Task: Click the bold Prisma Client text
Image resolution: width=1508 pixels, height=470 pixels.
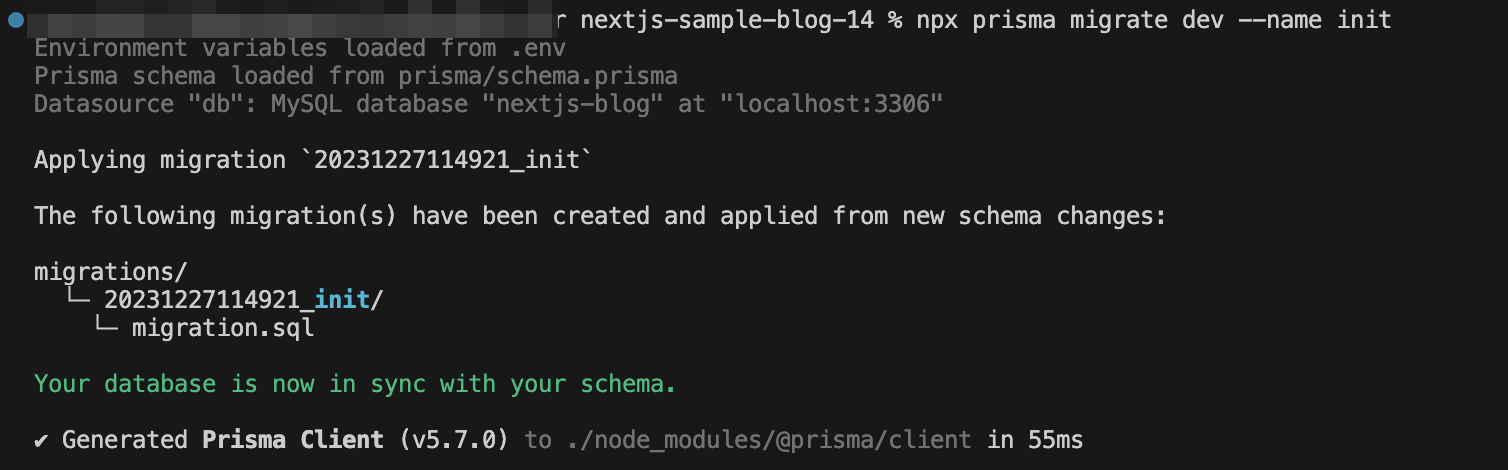Action: (293, 439)
